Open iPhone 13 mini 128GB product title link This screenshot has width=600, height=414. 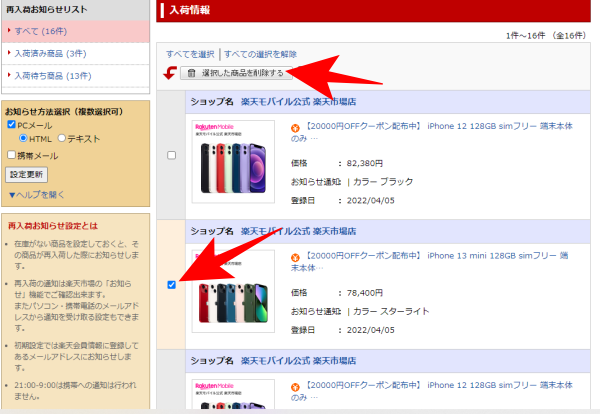(429, 261)
